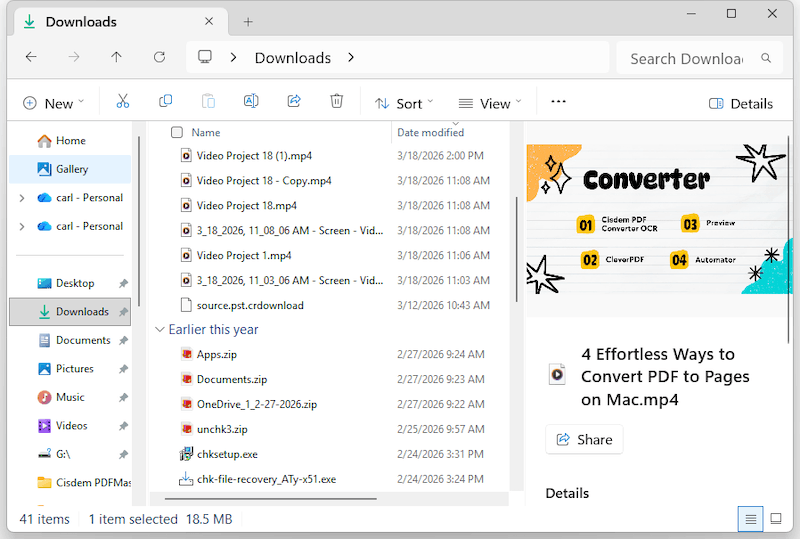Click the Apps.zip archive icon
This screenshot has width=800, height=539.
point(187,354)
